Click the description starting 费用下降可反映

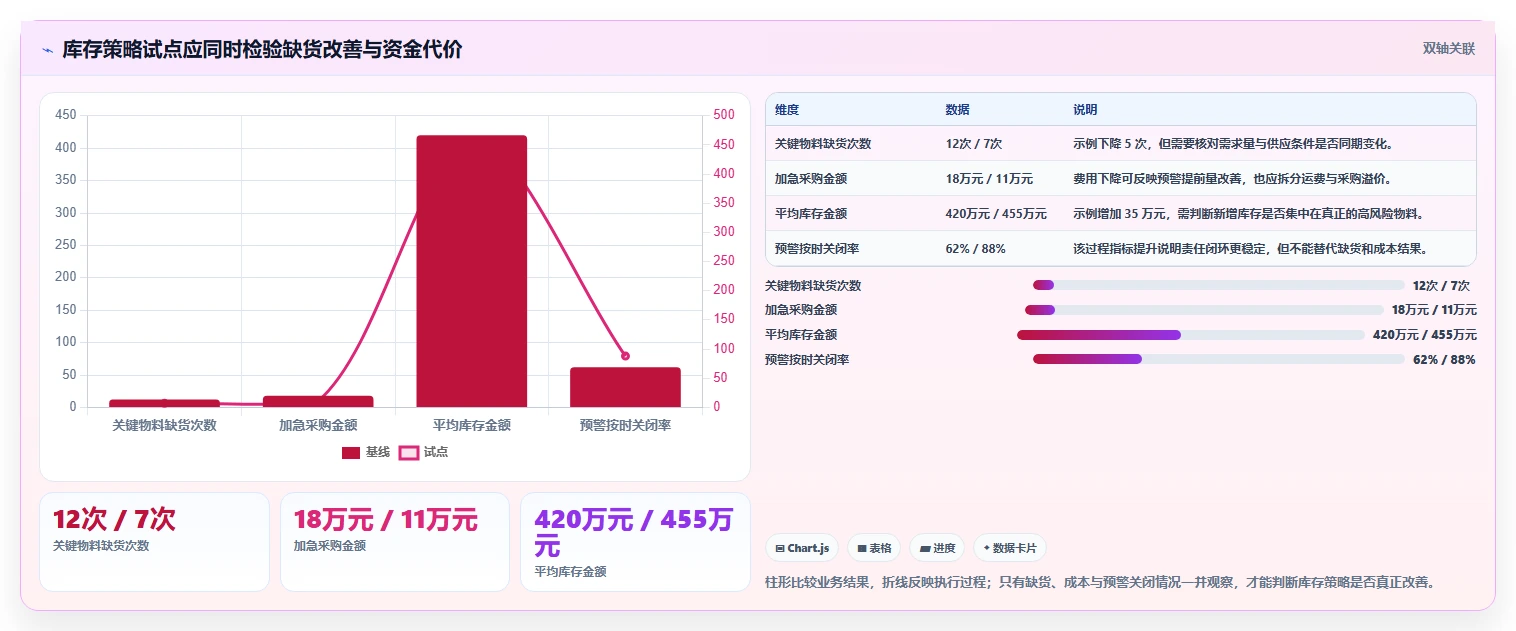[1232, 179]
